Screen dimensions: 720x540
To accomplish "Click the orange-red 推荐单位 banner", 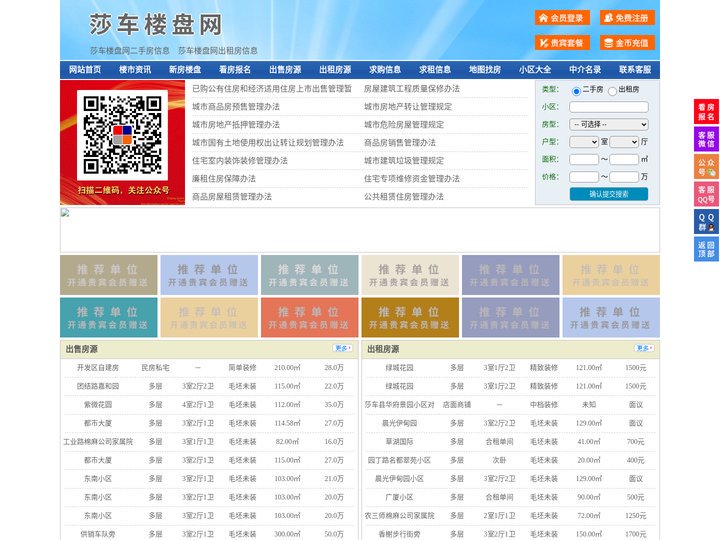I will coord(309,317).
